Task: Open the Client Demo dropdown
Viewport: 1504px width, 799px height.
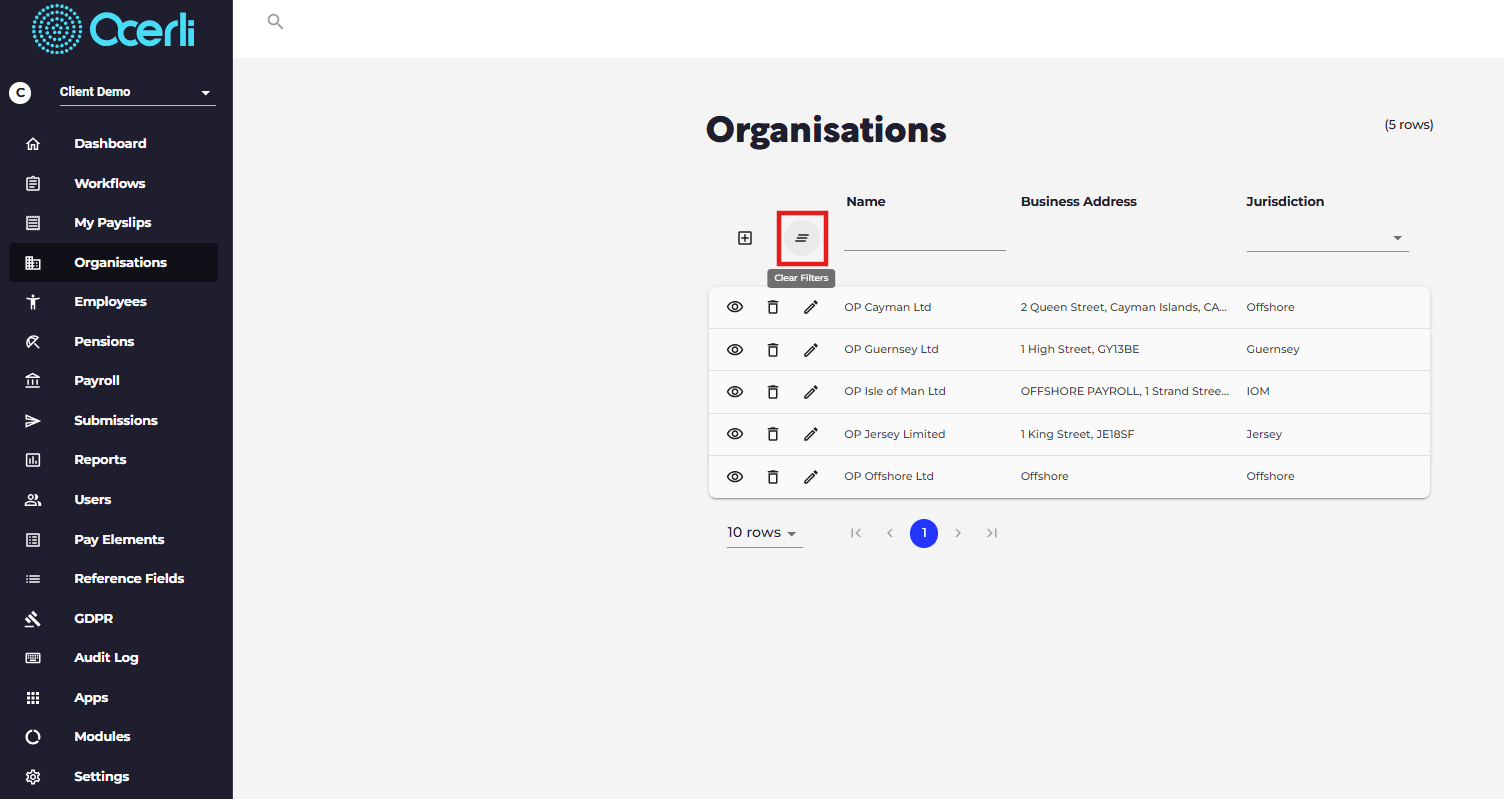Action: 137,92
